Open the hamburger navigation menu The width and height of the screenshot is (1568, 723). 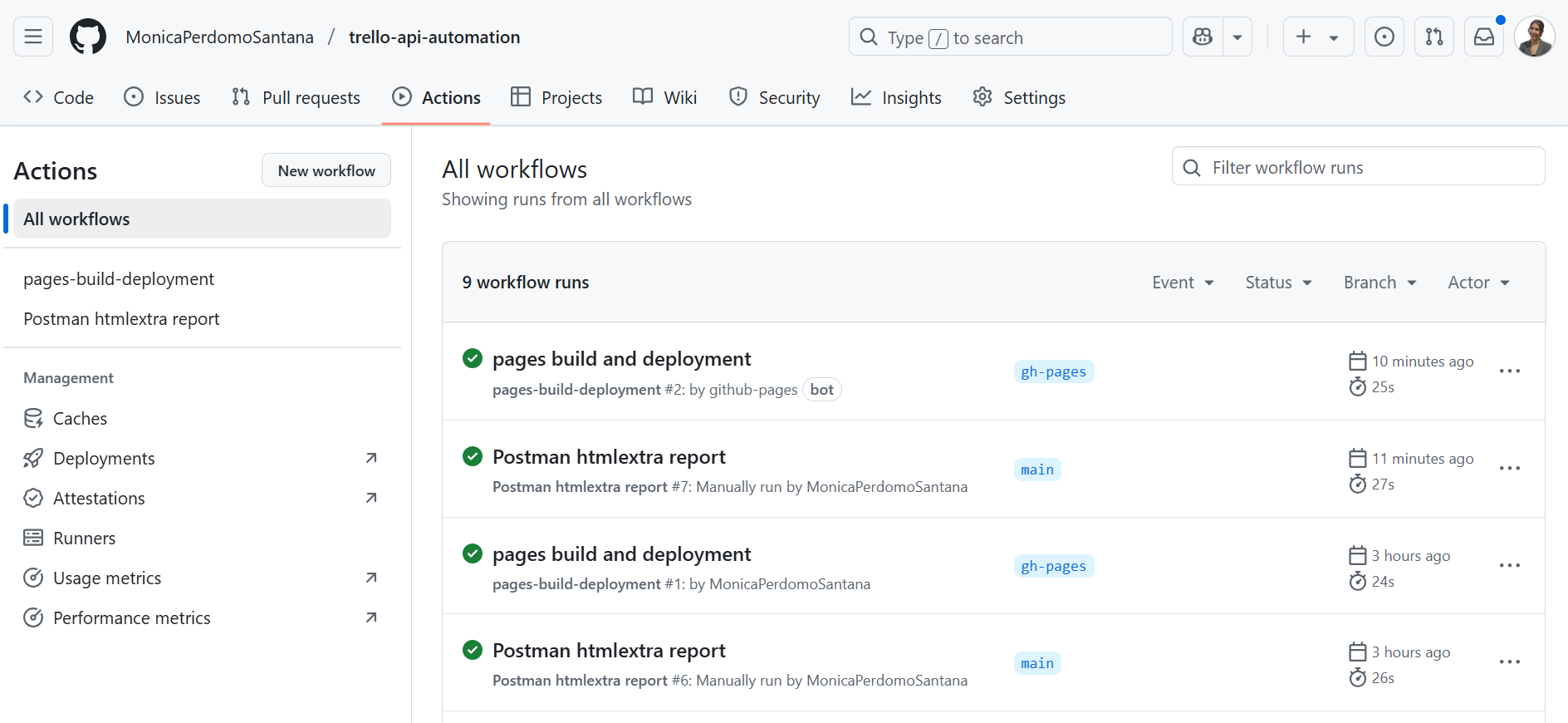coord(33,37)
